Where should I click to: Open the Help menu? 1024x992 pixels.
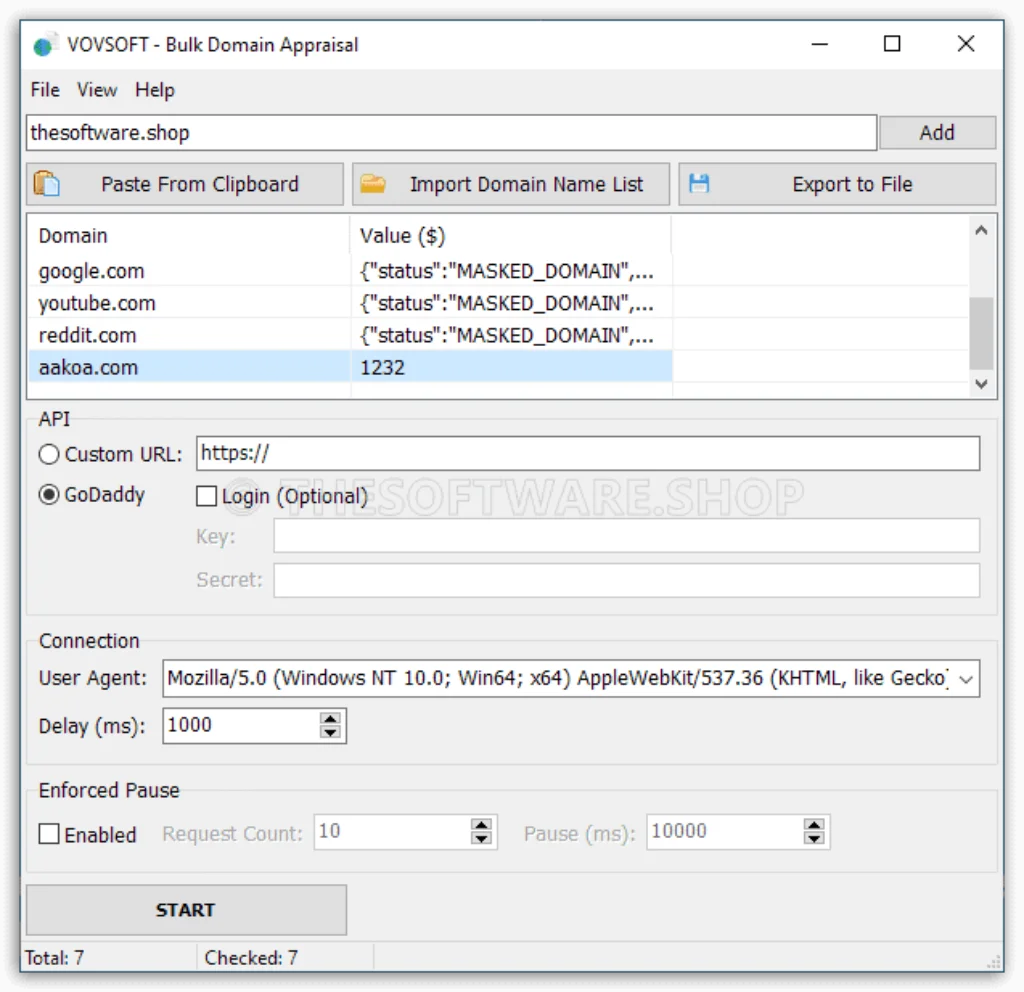point(155,89)
